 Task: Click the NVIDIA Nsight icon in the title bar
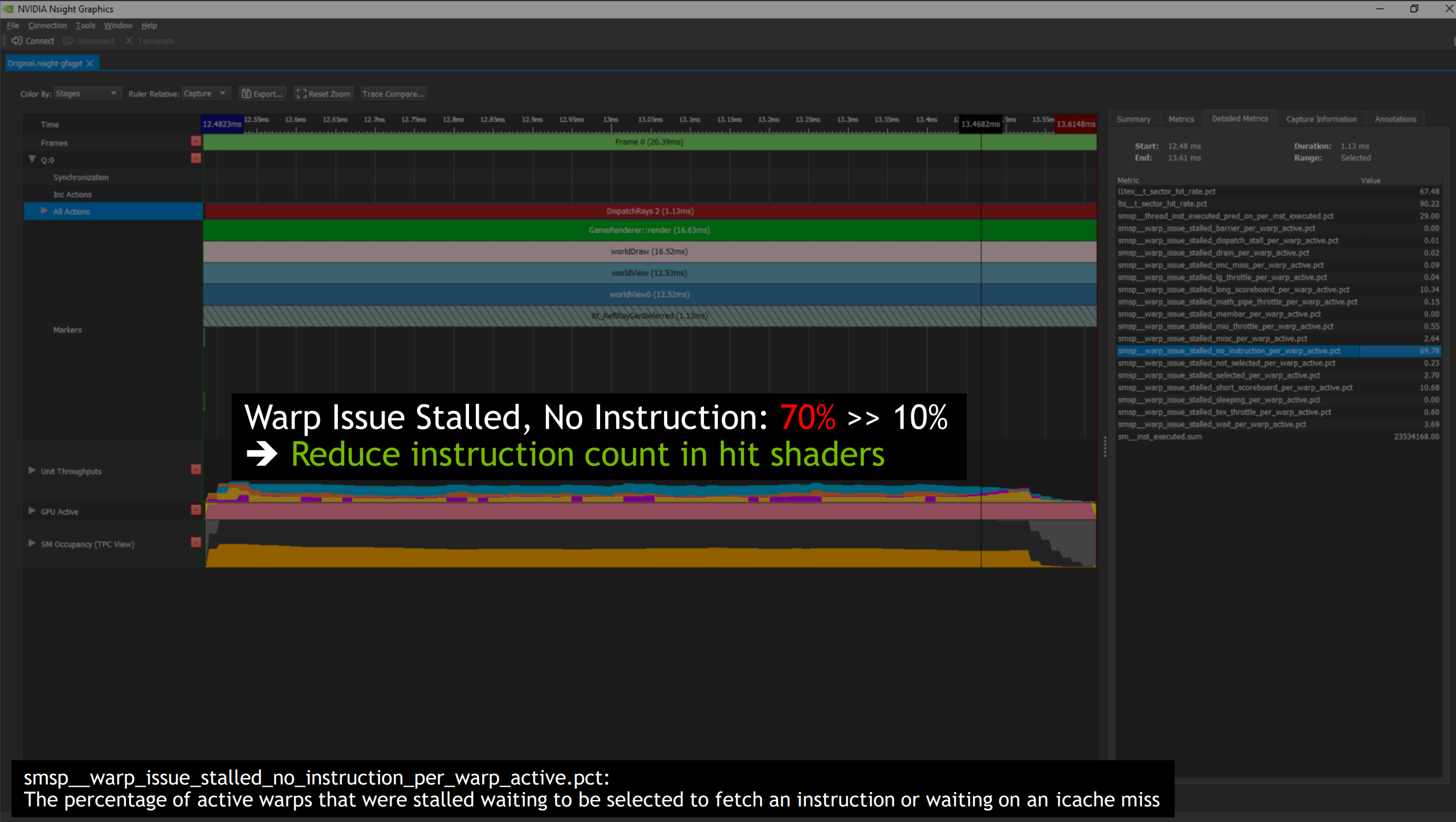[7, 8]
